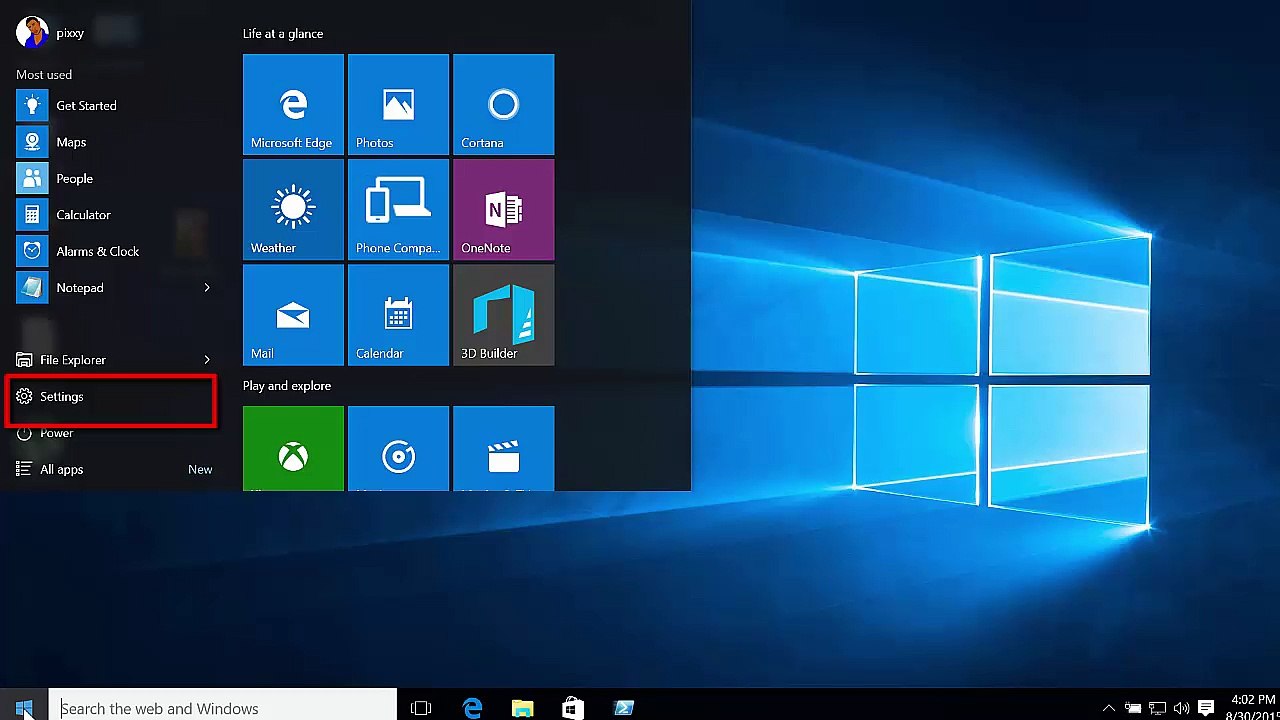This screenshot has width=1280, height=720.
Task: Click the Get Started text label
Action: 86,106
